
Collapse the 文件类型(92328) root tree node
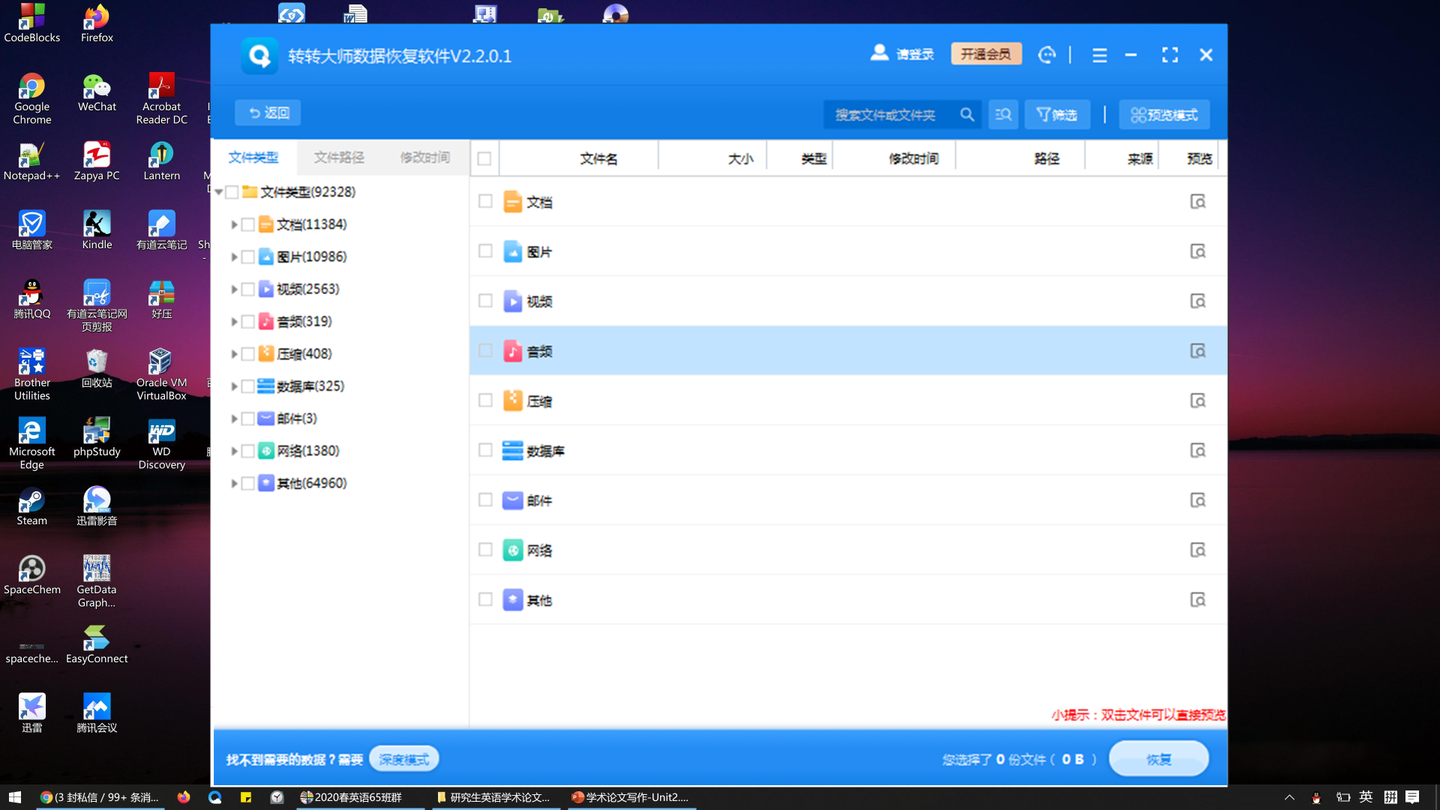coord(219,192)
